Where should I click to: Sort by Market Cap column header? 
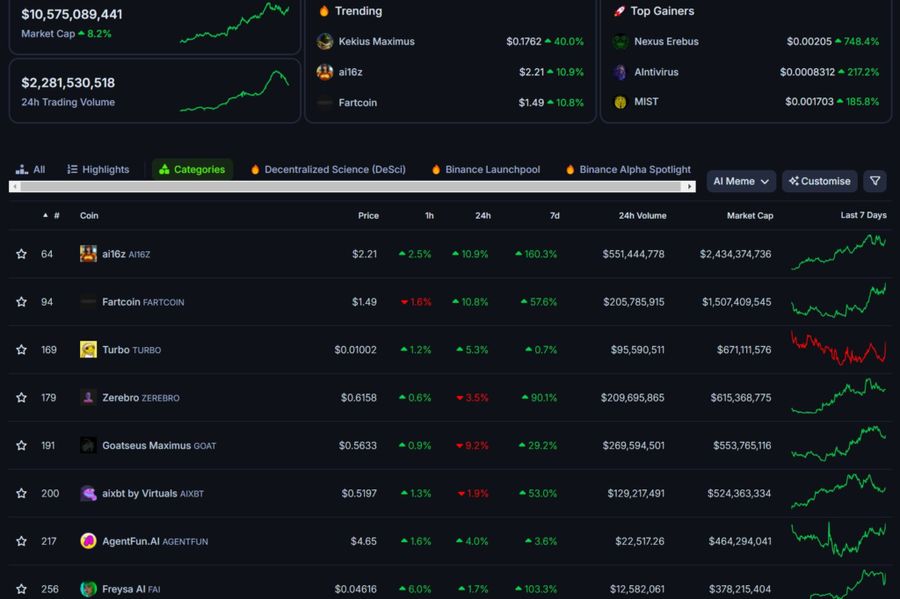750,215
